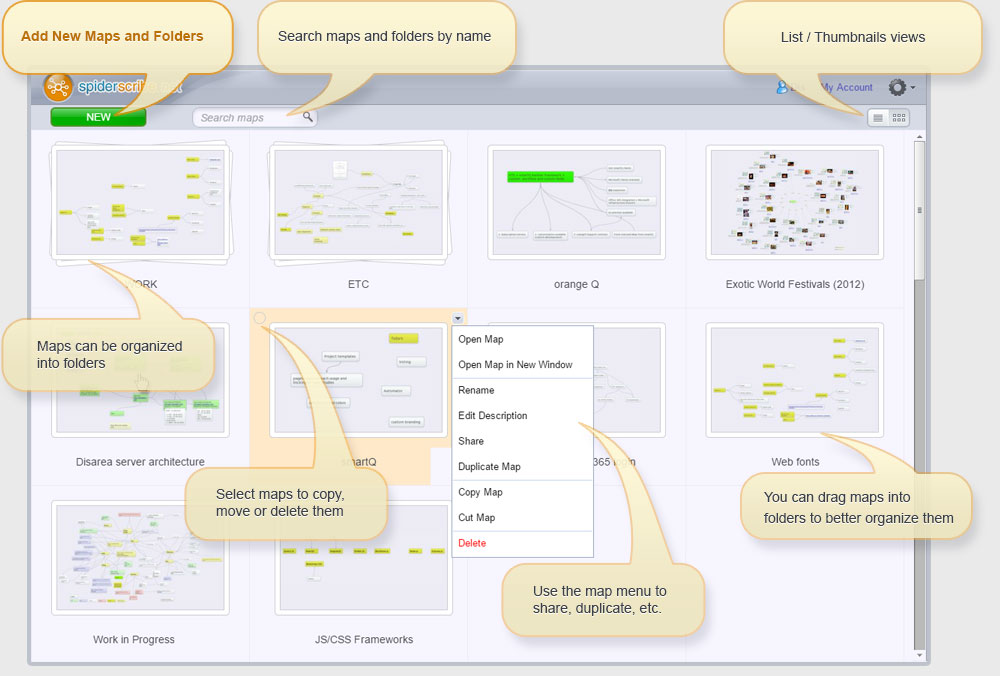The height and width of the screenshot is (676, 1000).
Task: Open the My Account link
Action: pos(847,88)
